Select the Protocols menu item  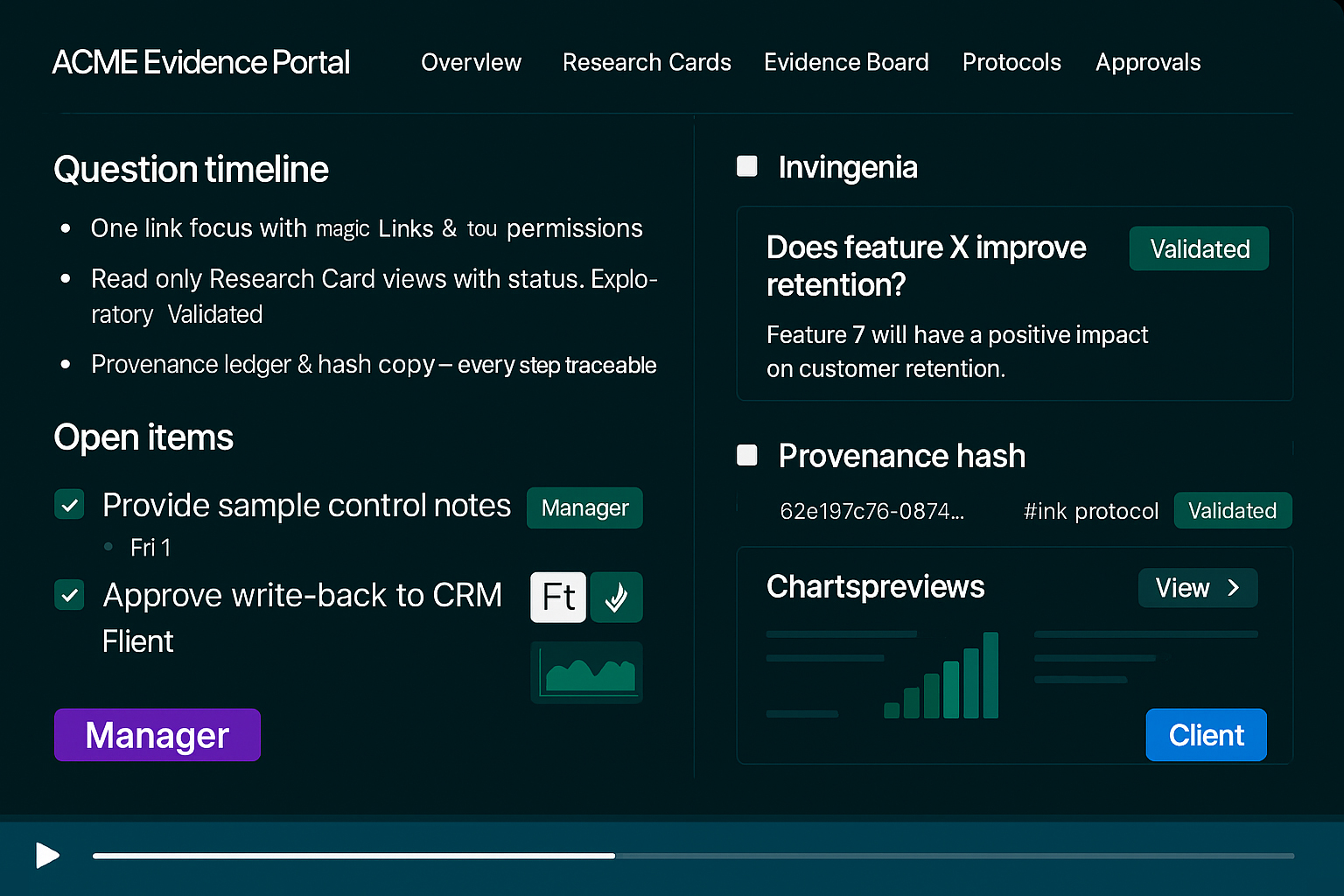1011,62
